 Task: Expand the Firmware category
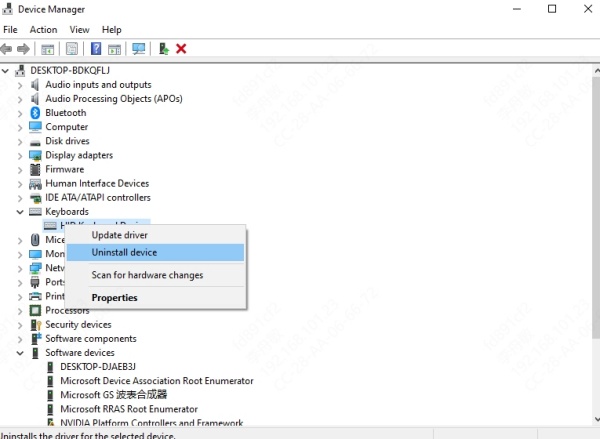pyautogui.click(x=20, y=170)
